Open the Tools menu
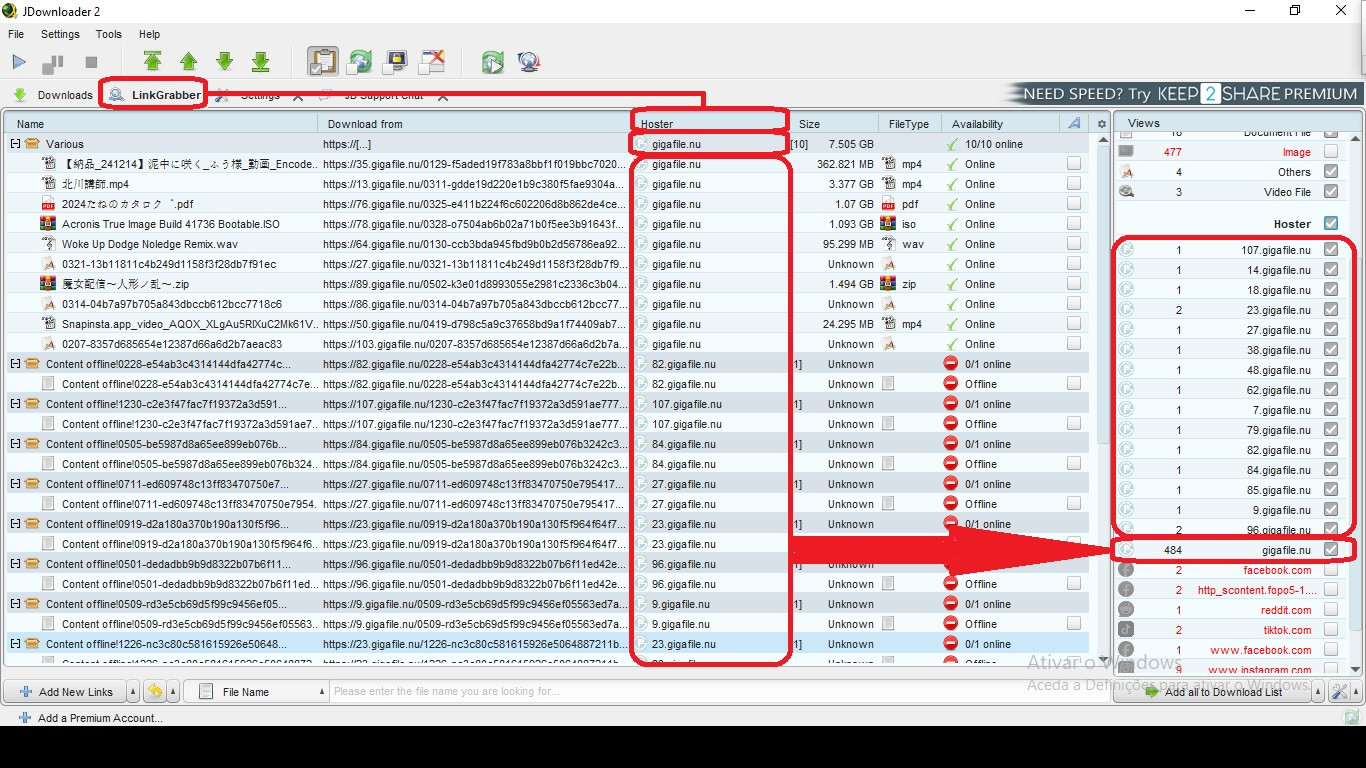Viewport: 1366px width, 768px height. [x=109, y=34]
